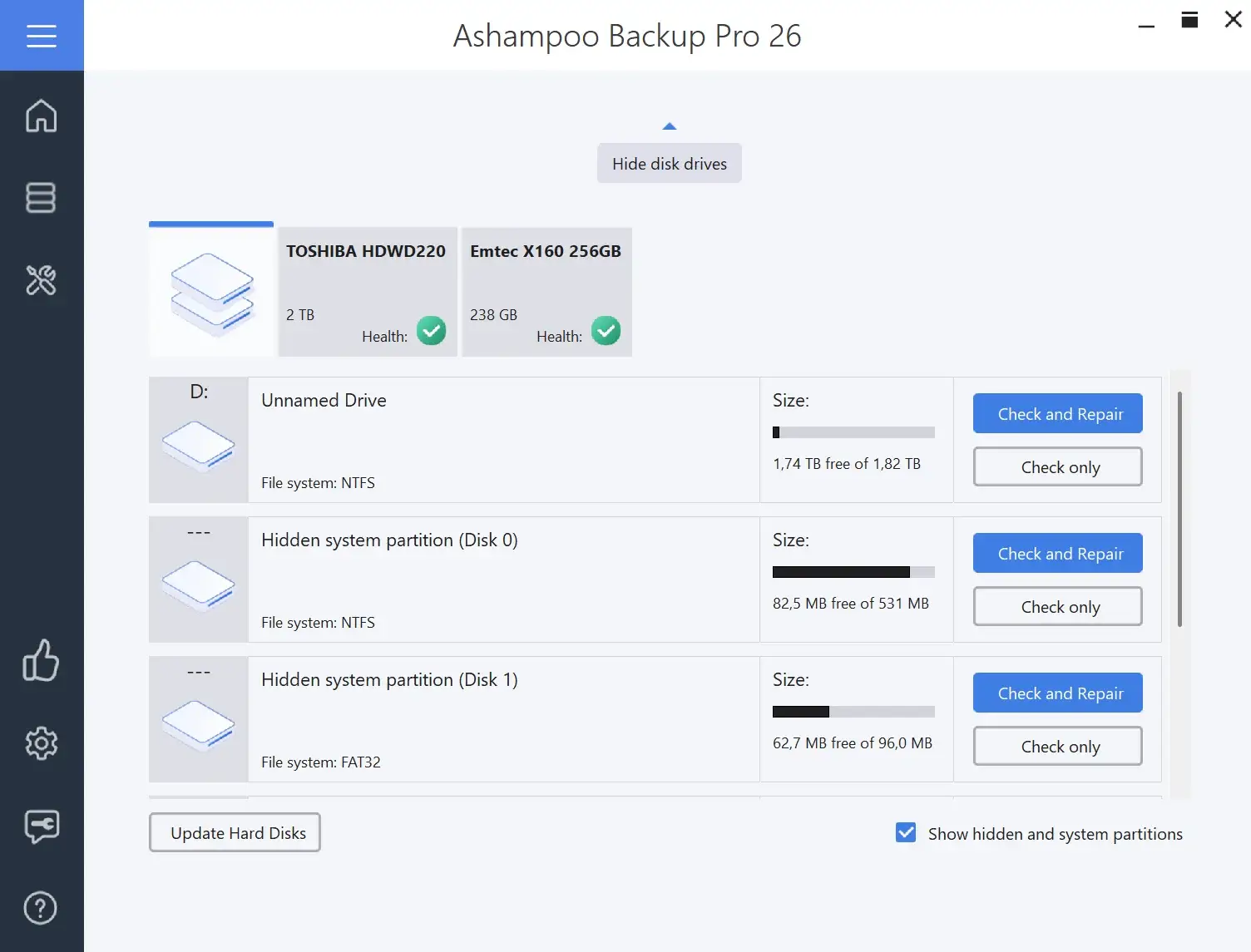Click the health status badge for TOSHIBA HDWD220
This screenshot has width=1251, height=952.
point(431,331)
